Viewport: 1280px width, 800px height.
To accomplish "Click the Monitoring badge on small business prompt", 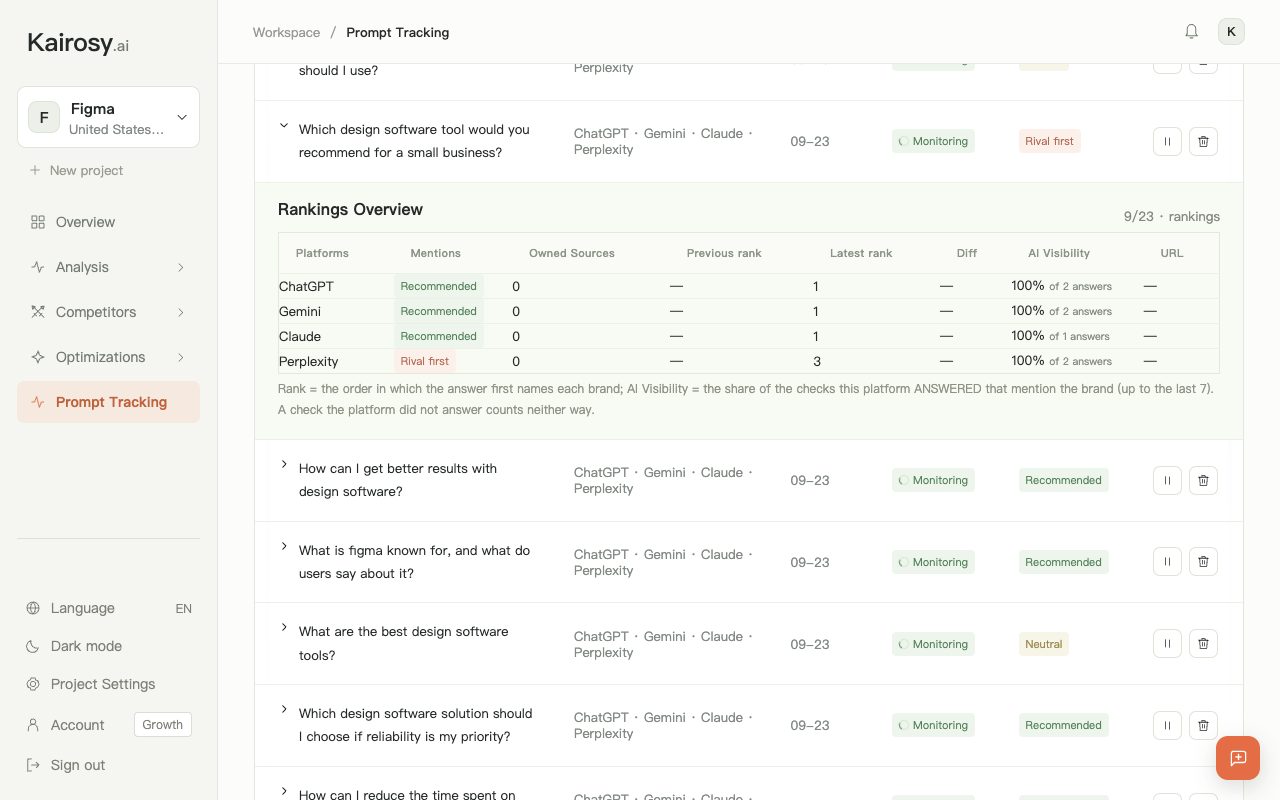I will (933, 141).
